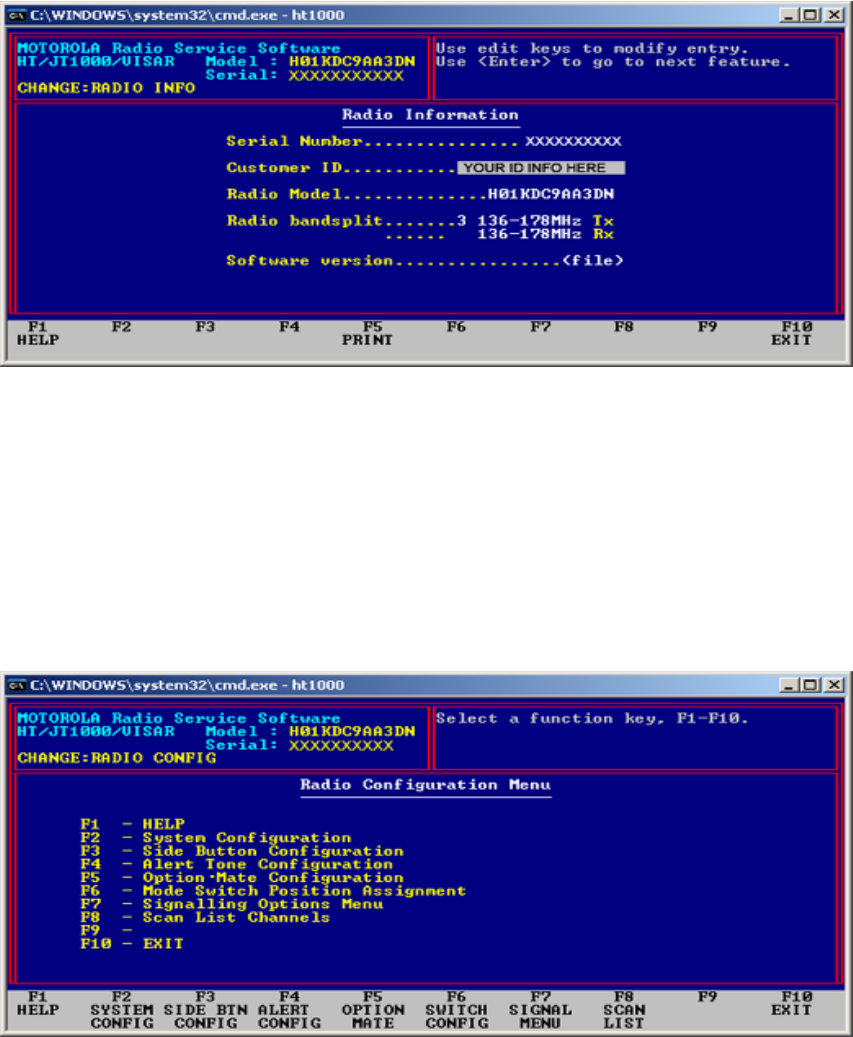853x1037 pixels.
Task: Select F1 HELP in Radio Configuration Menu list
Action: click(x=132, y=824)
